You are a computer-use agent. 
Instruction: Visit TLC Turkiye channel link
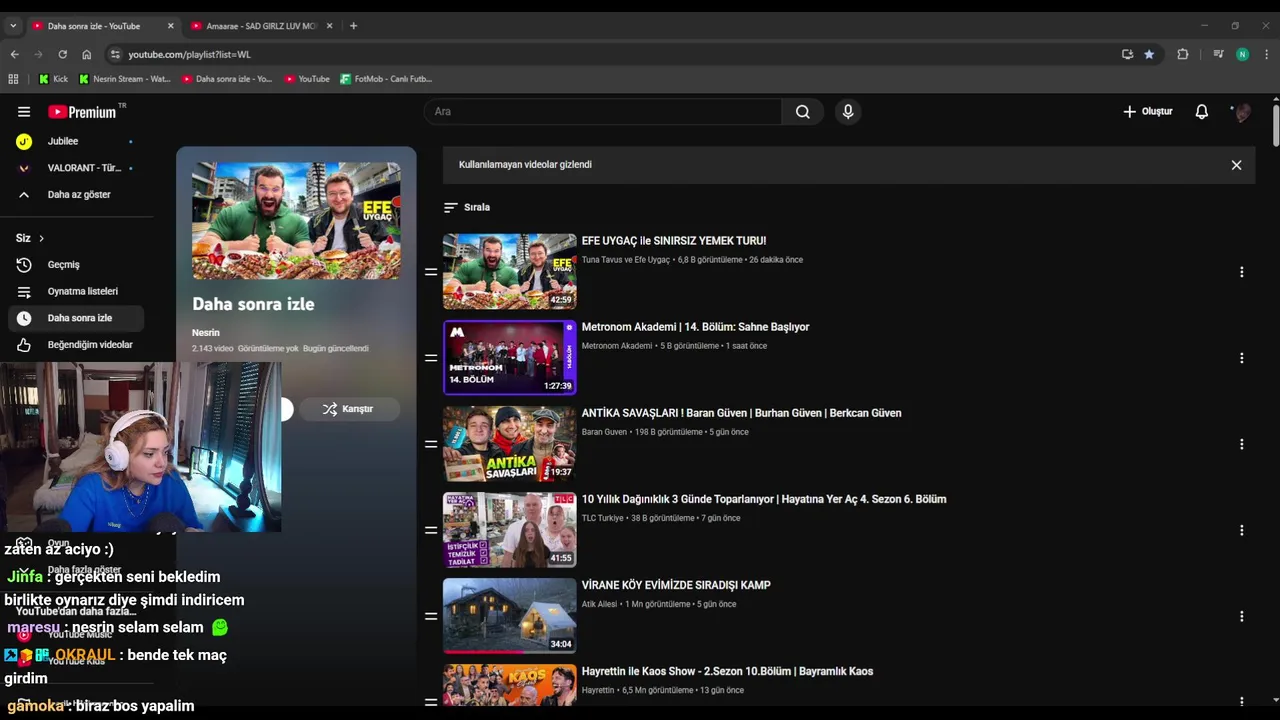[x=602, y=518]
